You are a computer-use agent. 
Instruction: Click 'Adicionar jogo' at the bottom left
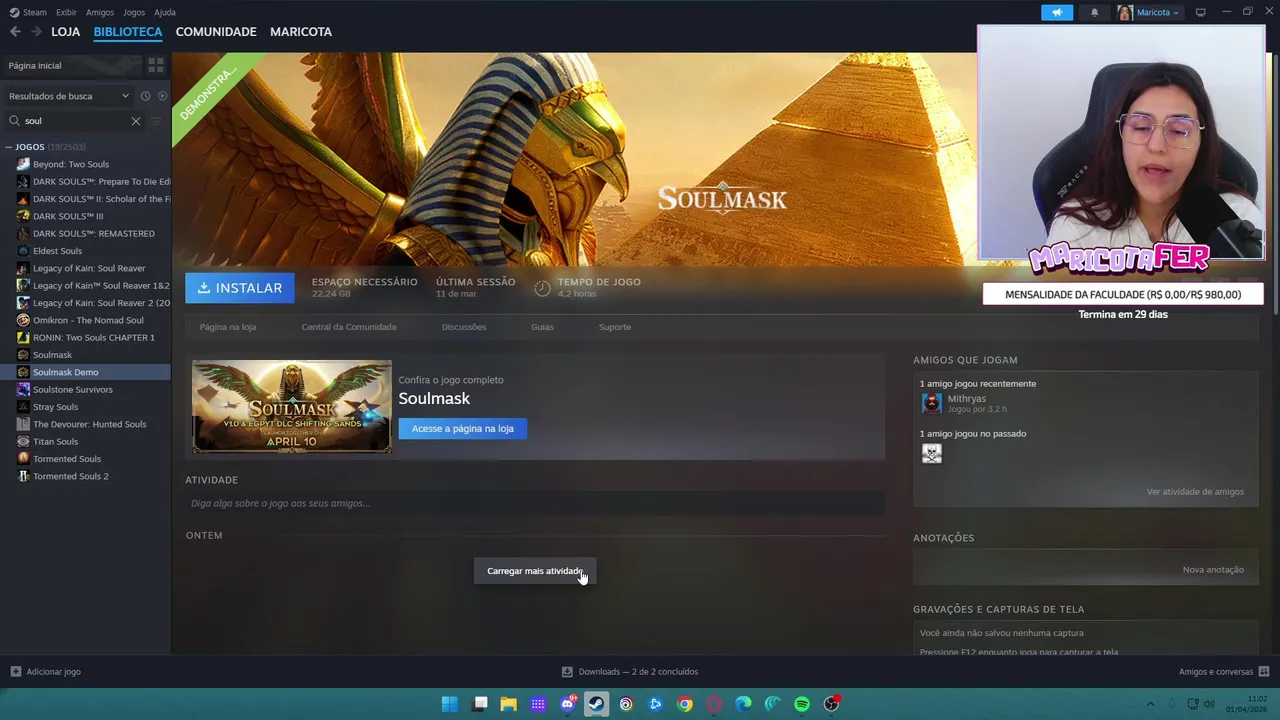pyautogui.click(x=46, y=672)
